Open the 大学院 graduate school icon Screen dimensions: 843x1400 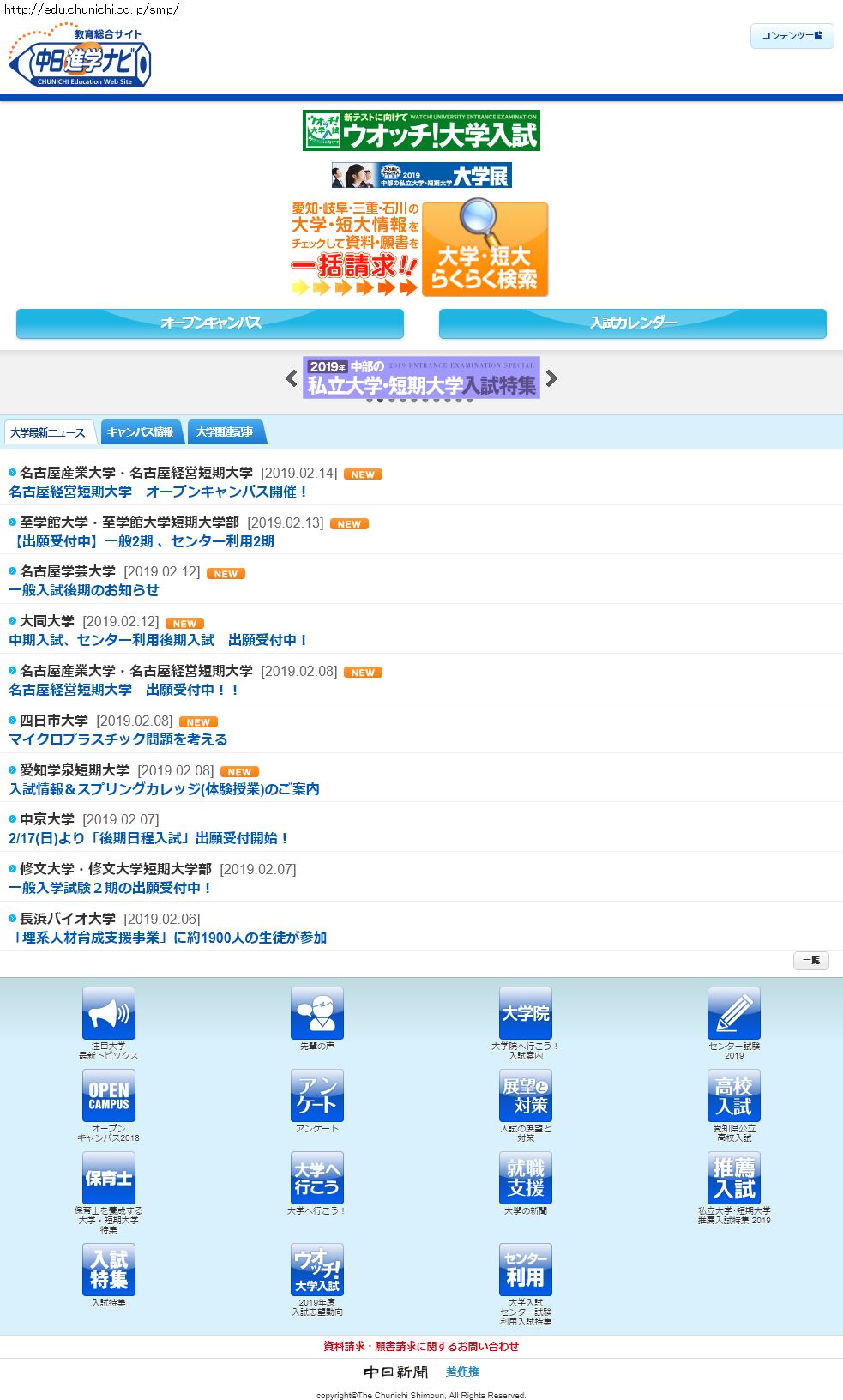pyautogui.click(x=525, y=1013)
